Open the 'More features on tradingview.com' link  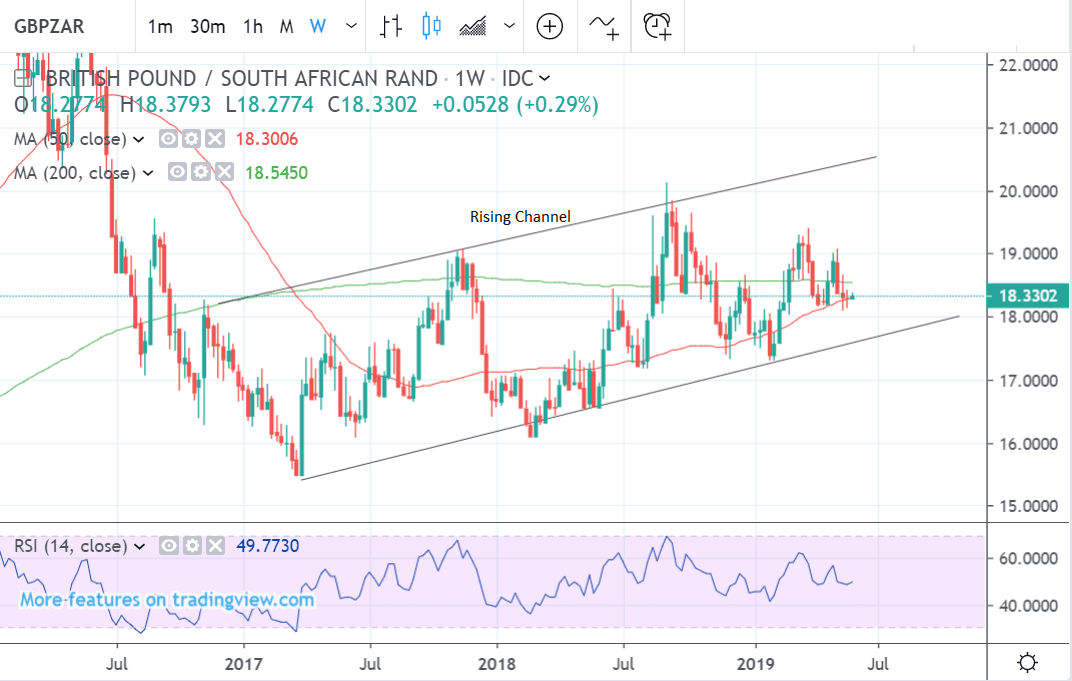[167, 600]
